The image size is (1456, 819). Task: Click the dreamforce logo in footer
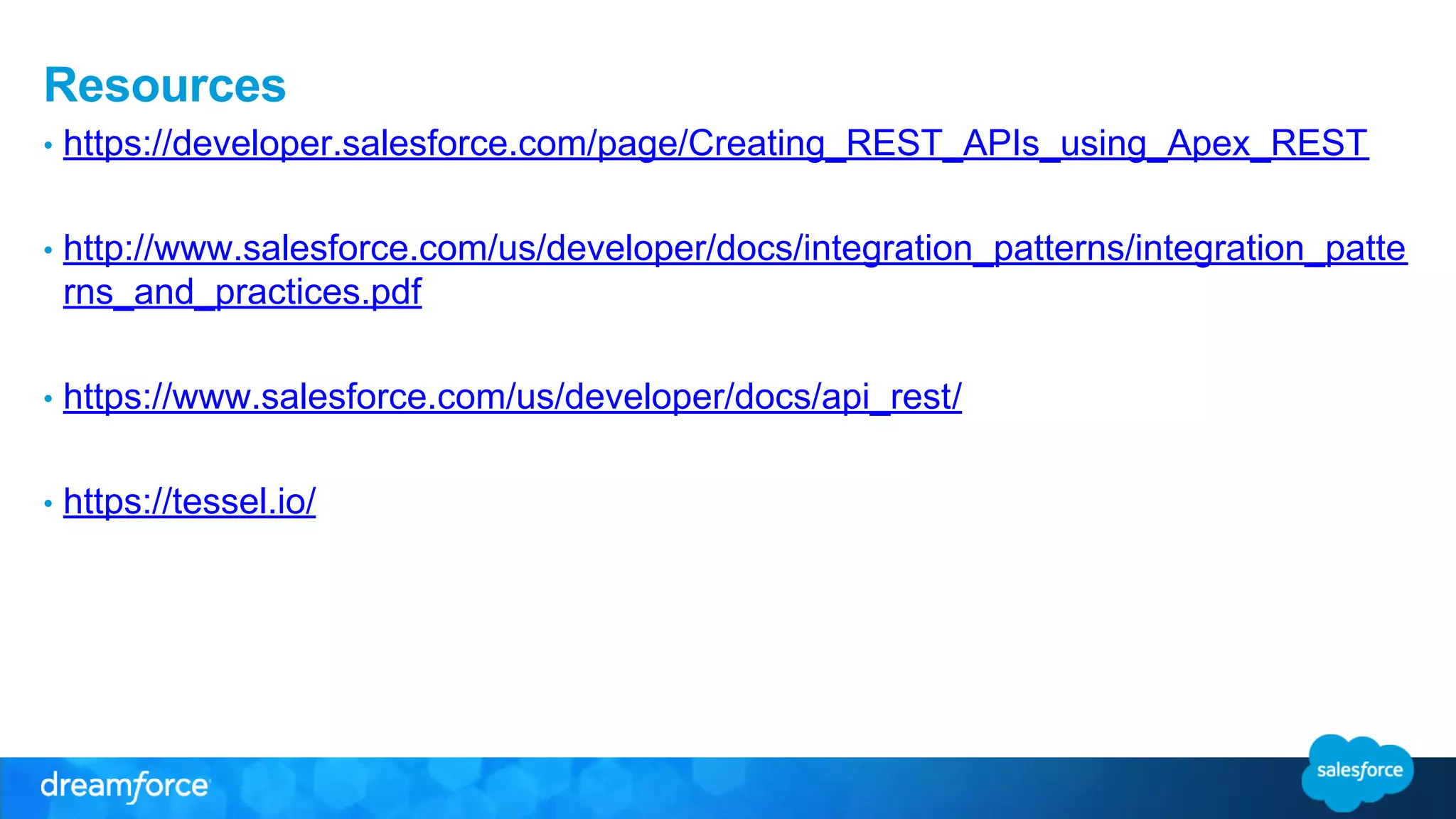point(125,786)
